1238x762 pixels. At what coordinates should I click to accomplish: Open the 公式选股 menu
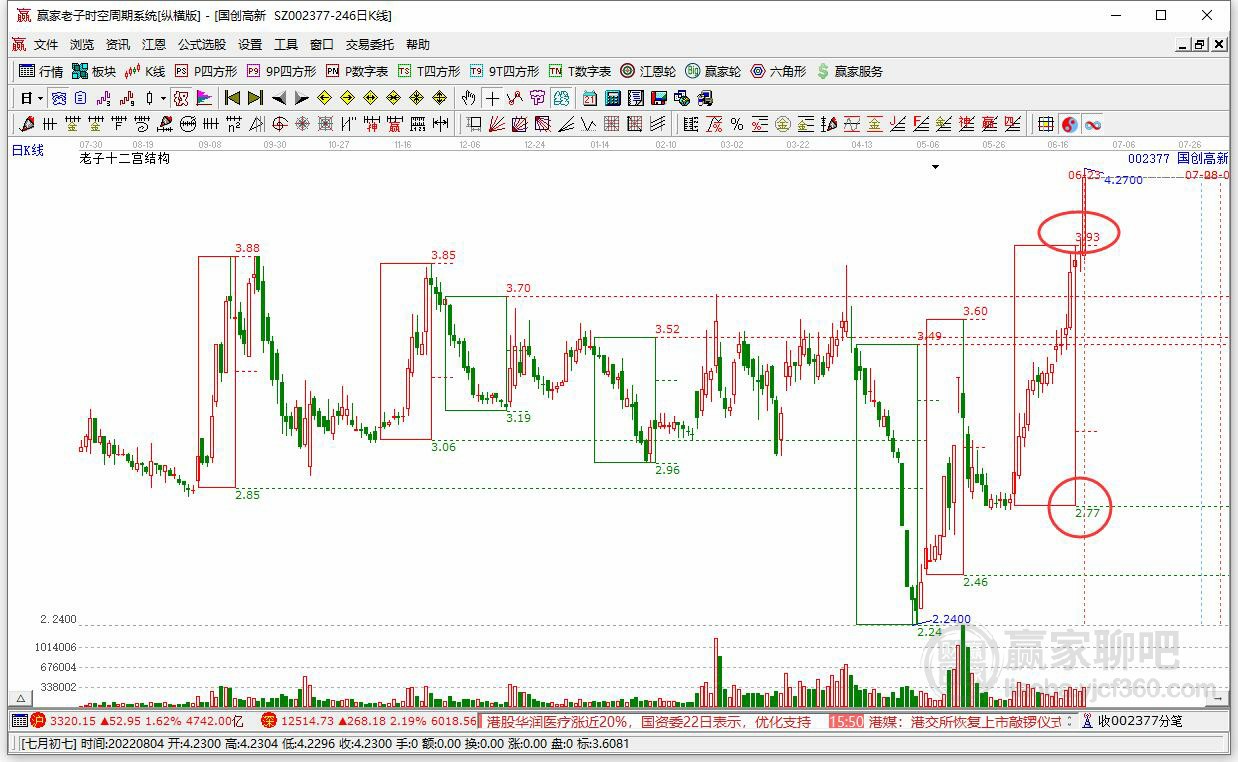(x=202, y=45)
